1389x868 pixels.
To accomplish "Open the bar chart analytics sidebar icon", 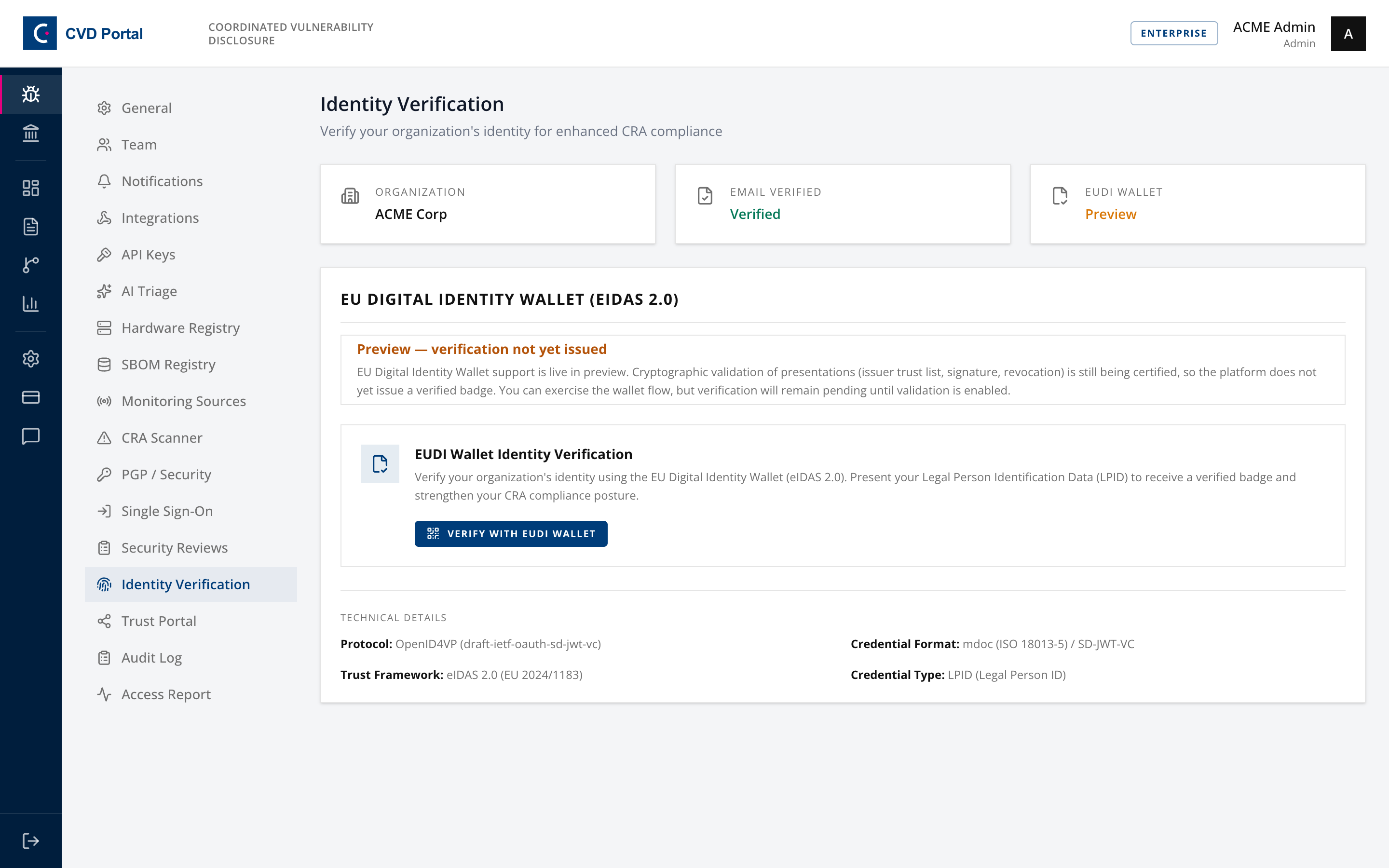I will tap(31, 304).
